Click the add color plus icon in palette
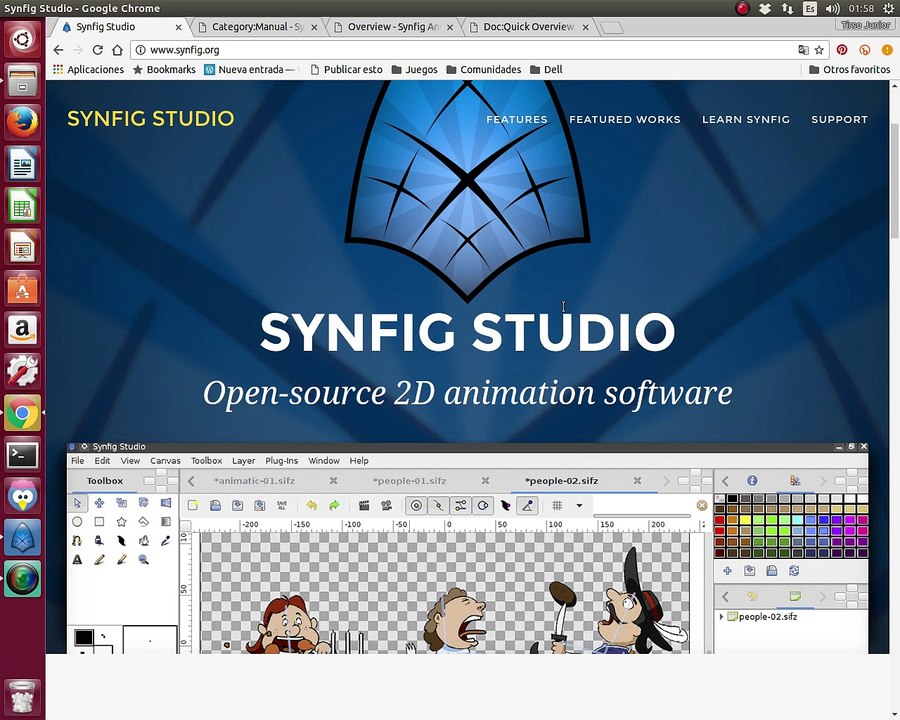The height and width of the screenshot is (720, 900). 727,571
